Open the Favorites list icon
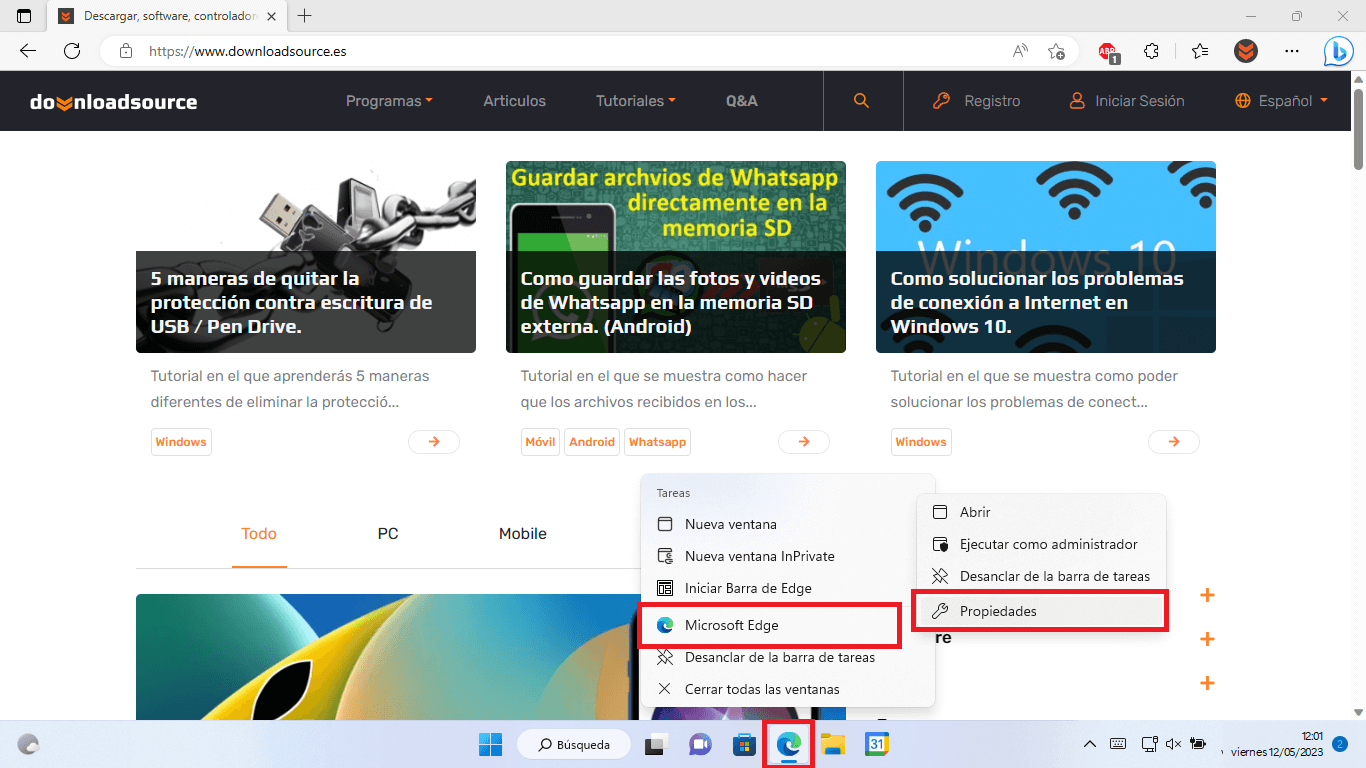The width and height of the screenshot is (1366, 768). click(x=1200, y=51)
